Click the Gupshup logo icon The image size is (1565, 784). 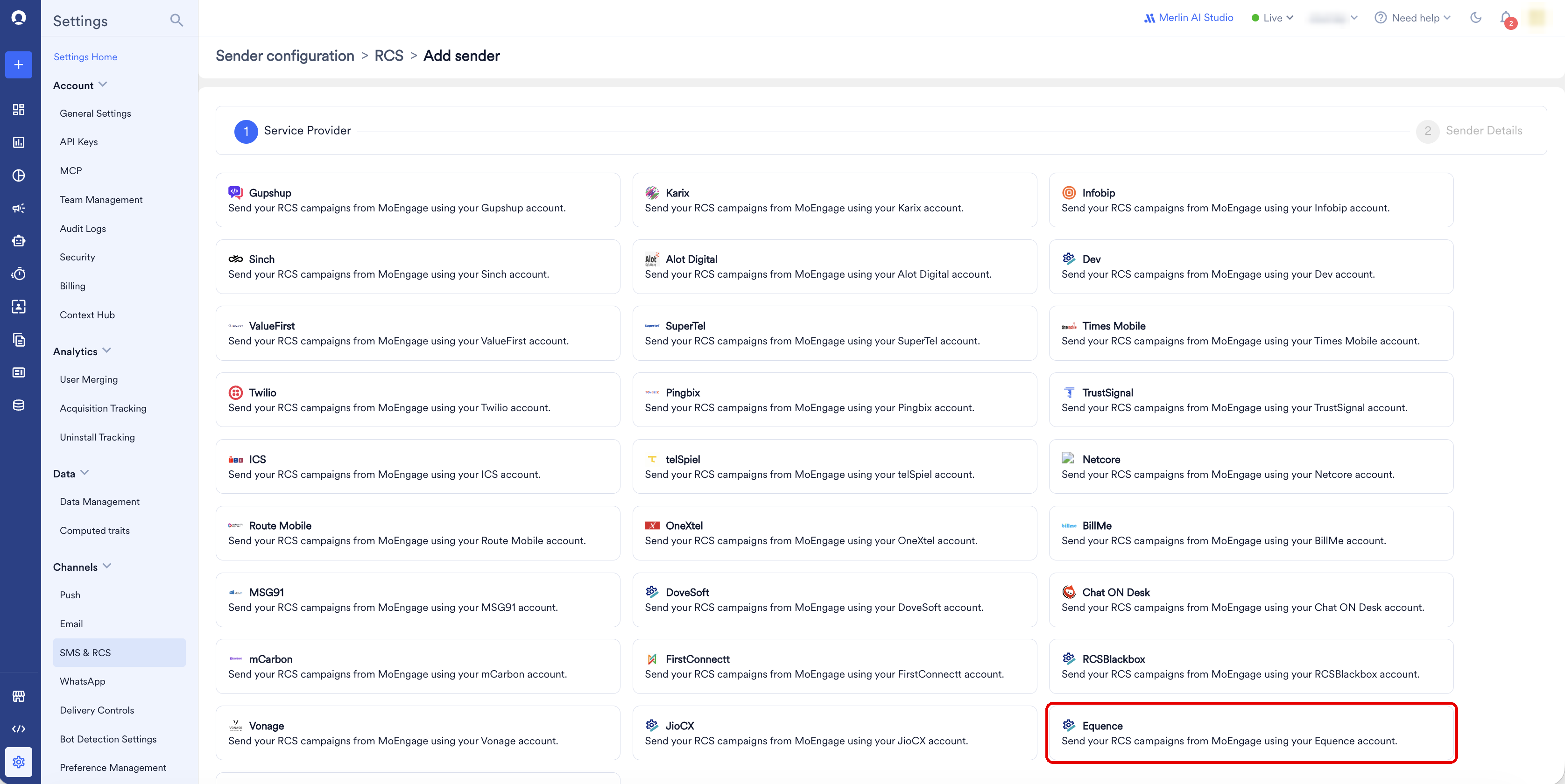236,193
